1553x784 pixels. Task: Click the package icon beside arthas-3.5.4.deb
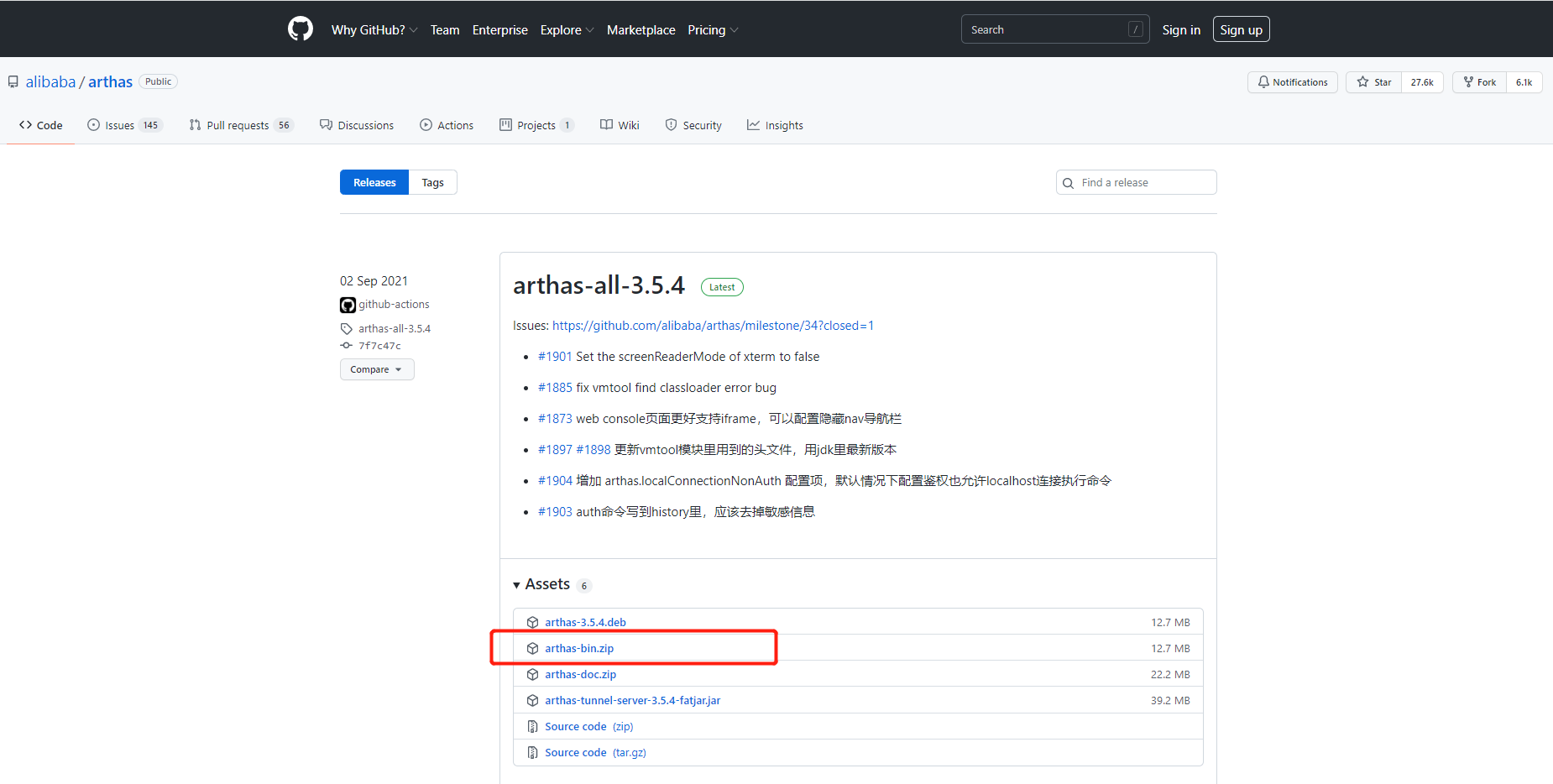532,622
